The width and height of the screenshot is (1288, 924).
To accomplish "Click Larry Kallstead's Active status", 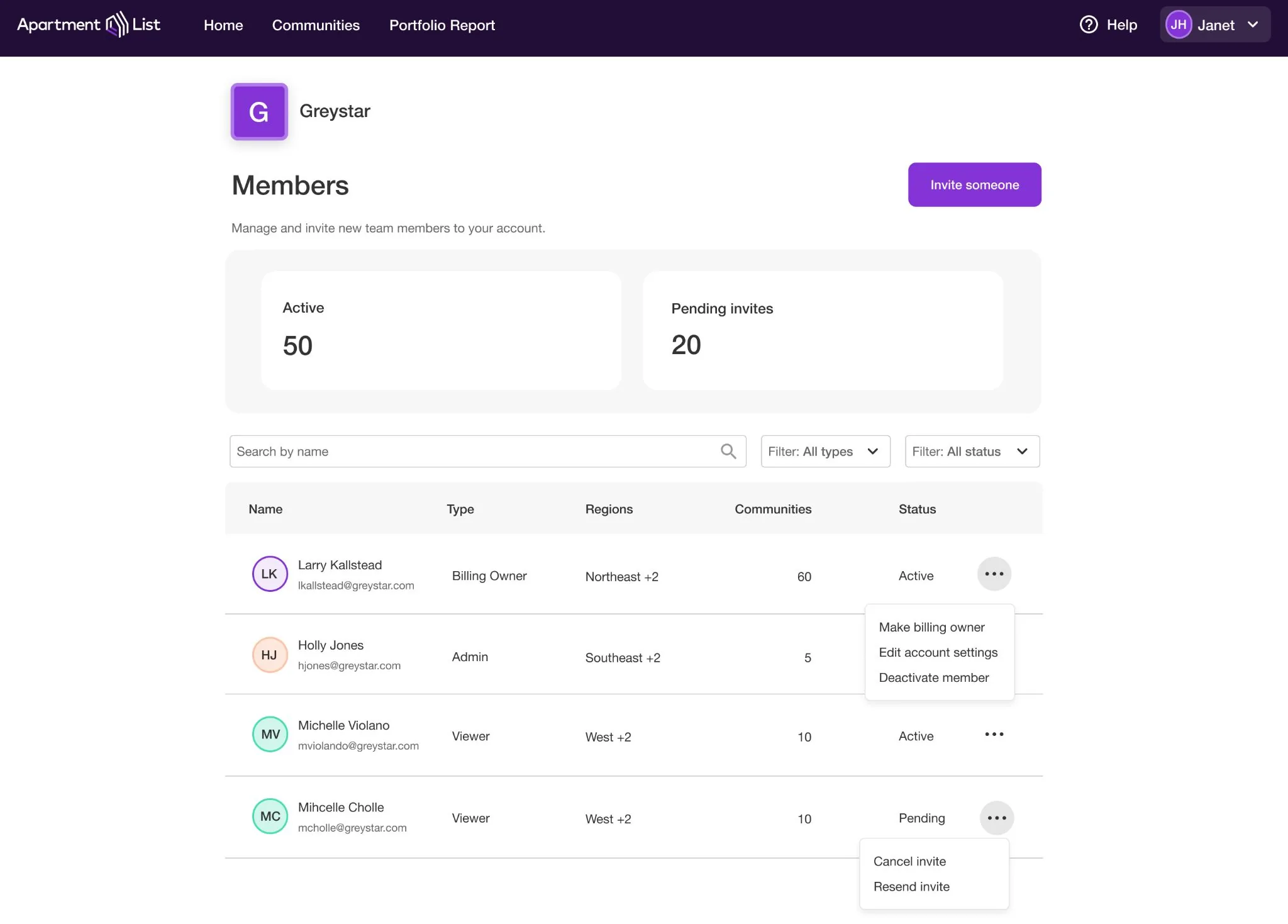I will [916, 576].
